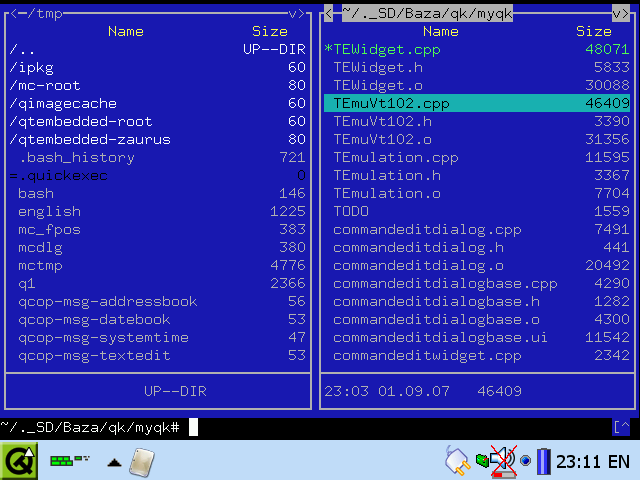Click the highlighted TEmuVt102.cpp row
Image resolution: width=640 pixels, height=480 pixels.
pyautogui.click(x=477, y=103)
